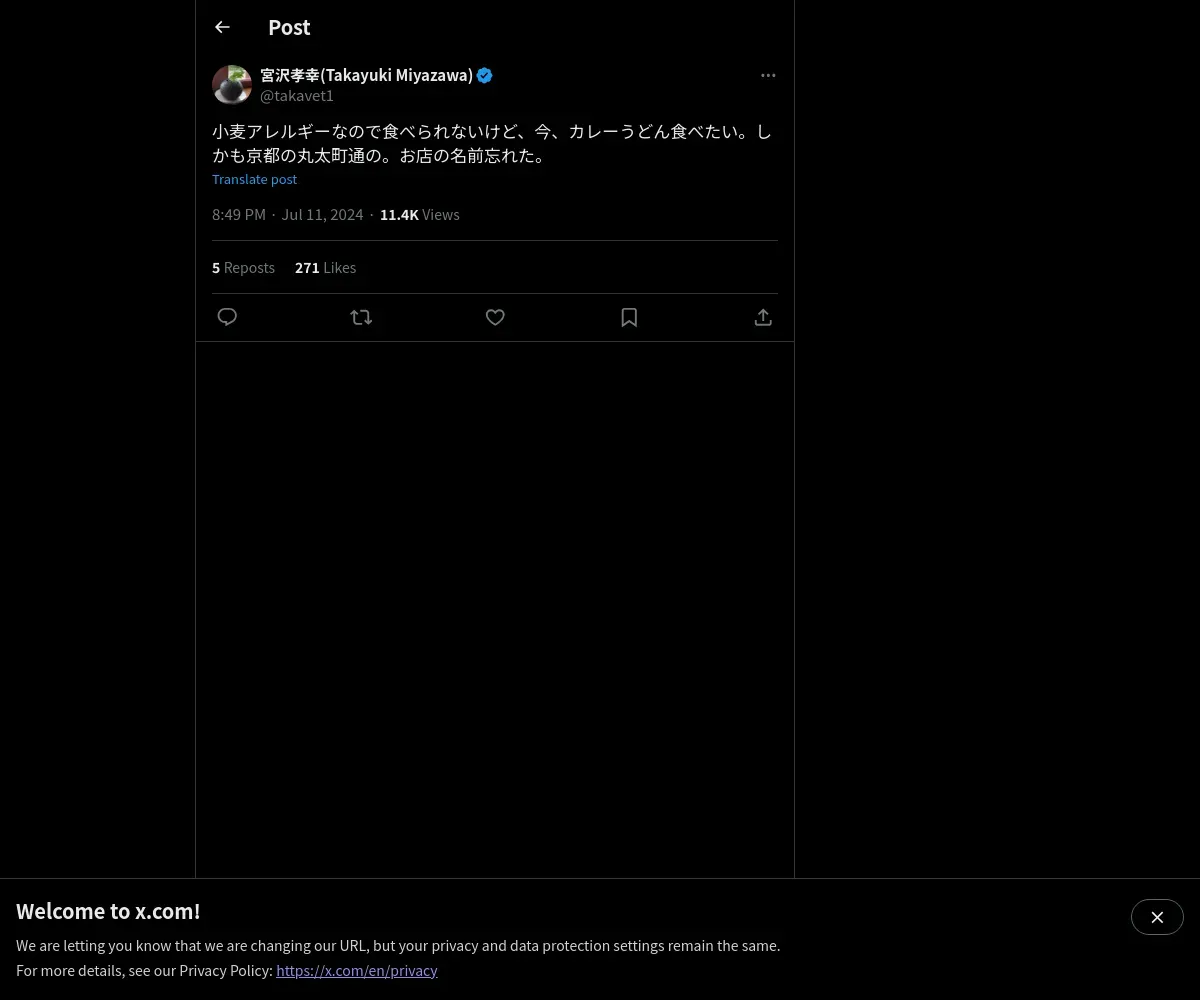The image size is (1200, 1000).
Task: Share the post with the upload arrow icon
Action: click(x=763, y=317)
